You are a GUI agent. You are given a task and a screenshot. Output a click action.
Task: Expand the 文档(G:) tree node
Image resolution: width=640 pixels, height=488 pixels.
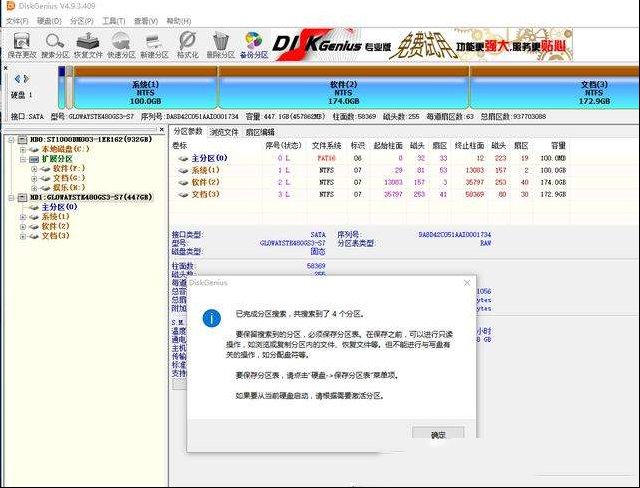(x=34, y=178)
